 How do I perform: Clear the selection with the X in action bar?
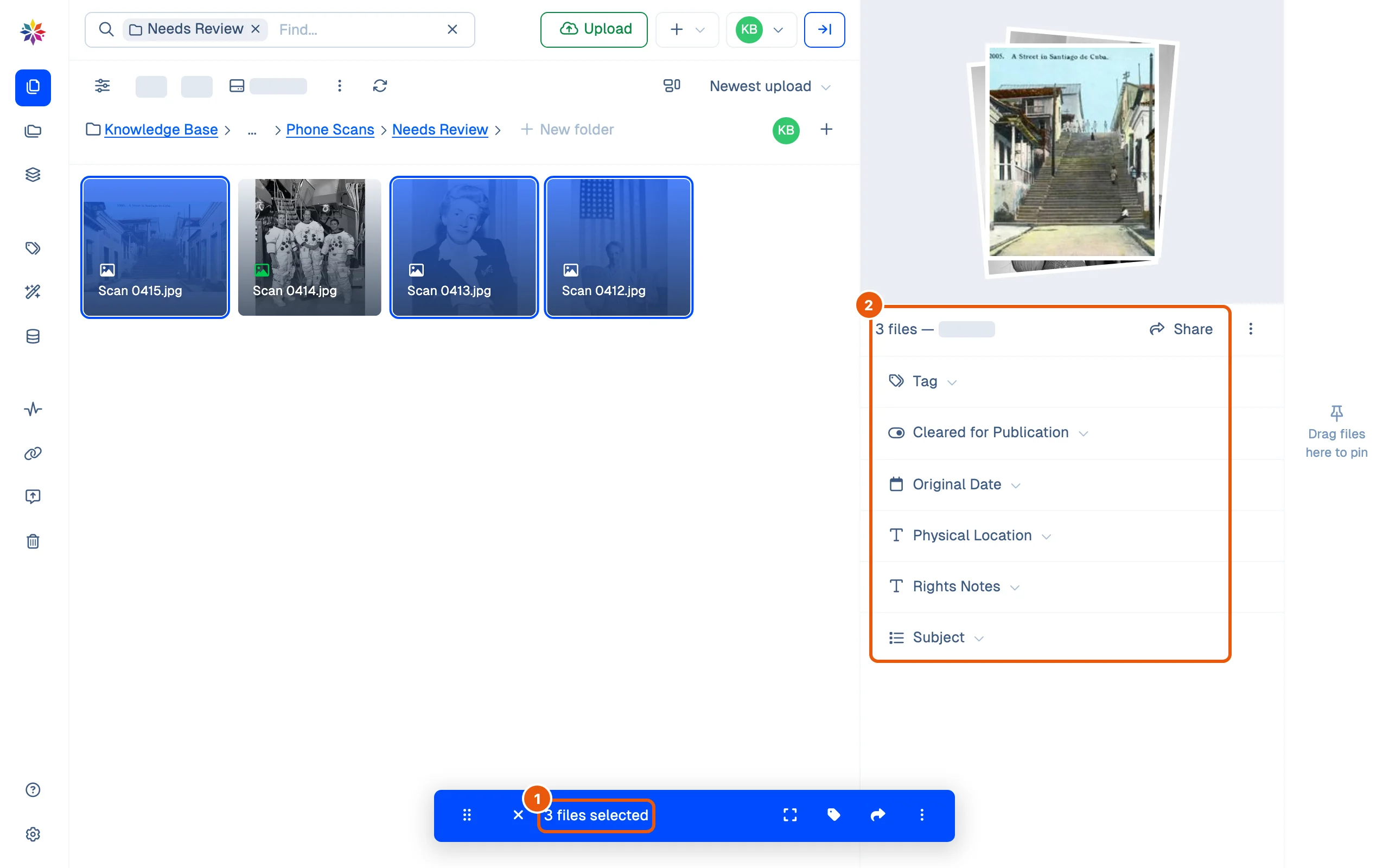point(518,815)
